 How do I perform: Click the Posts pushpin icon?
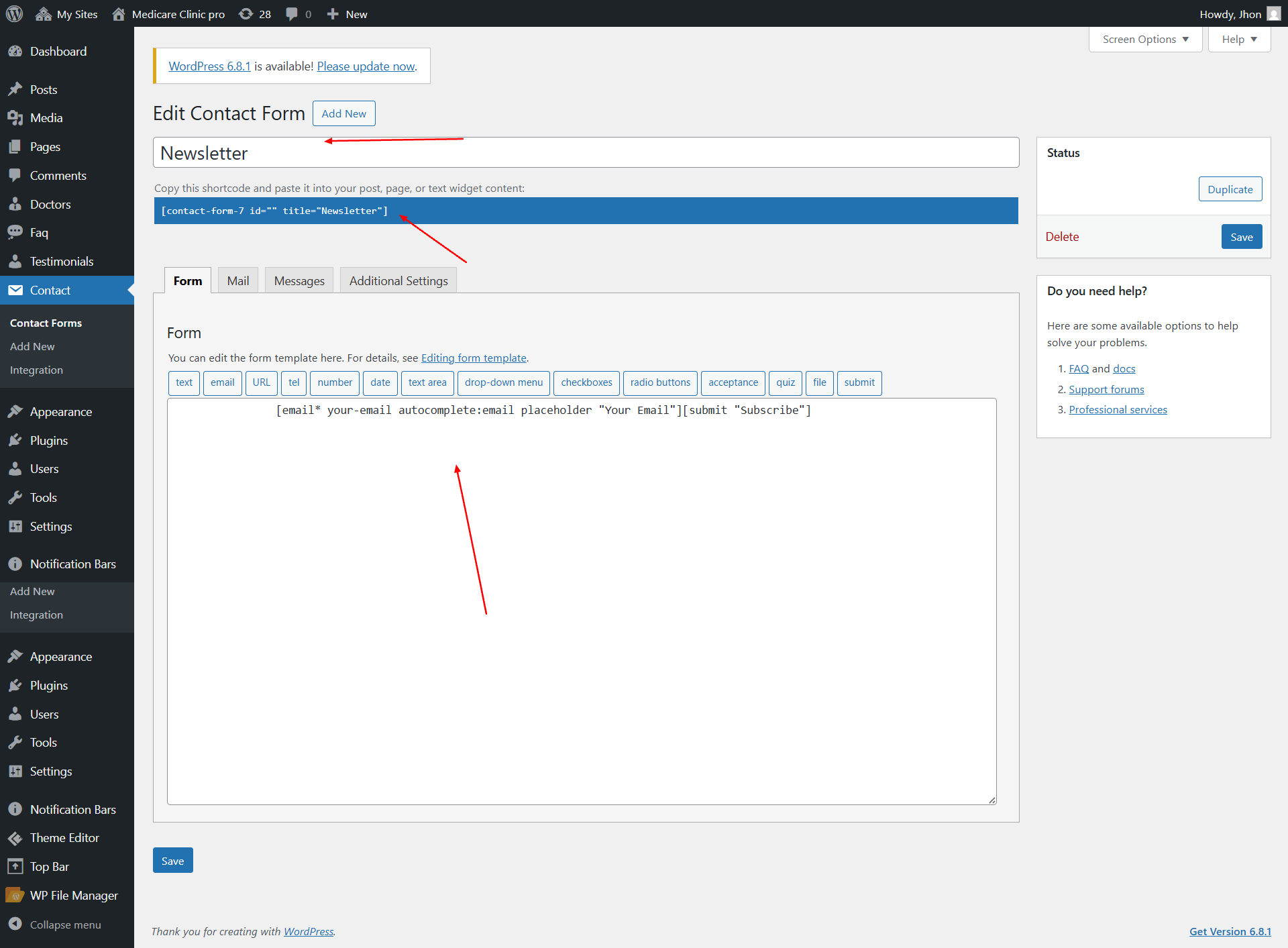point(15,89)
